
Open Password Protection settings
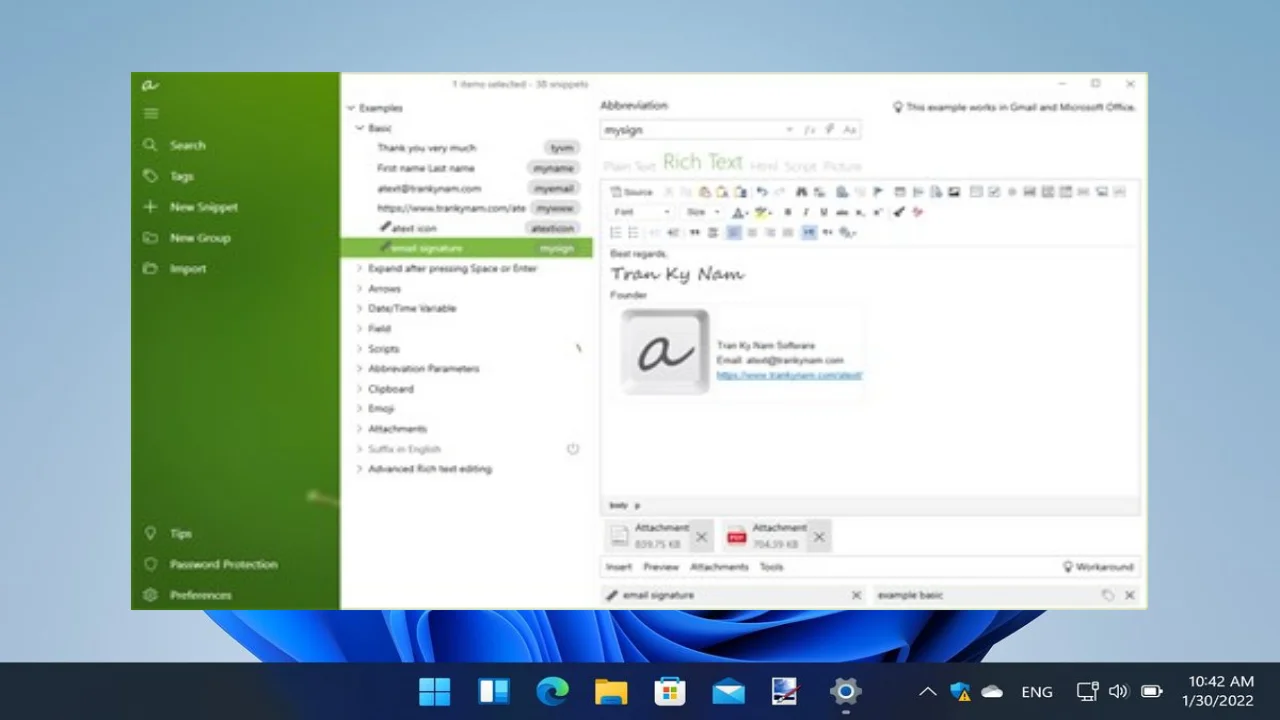coord(211,564)
